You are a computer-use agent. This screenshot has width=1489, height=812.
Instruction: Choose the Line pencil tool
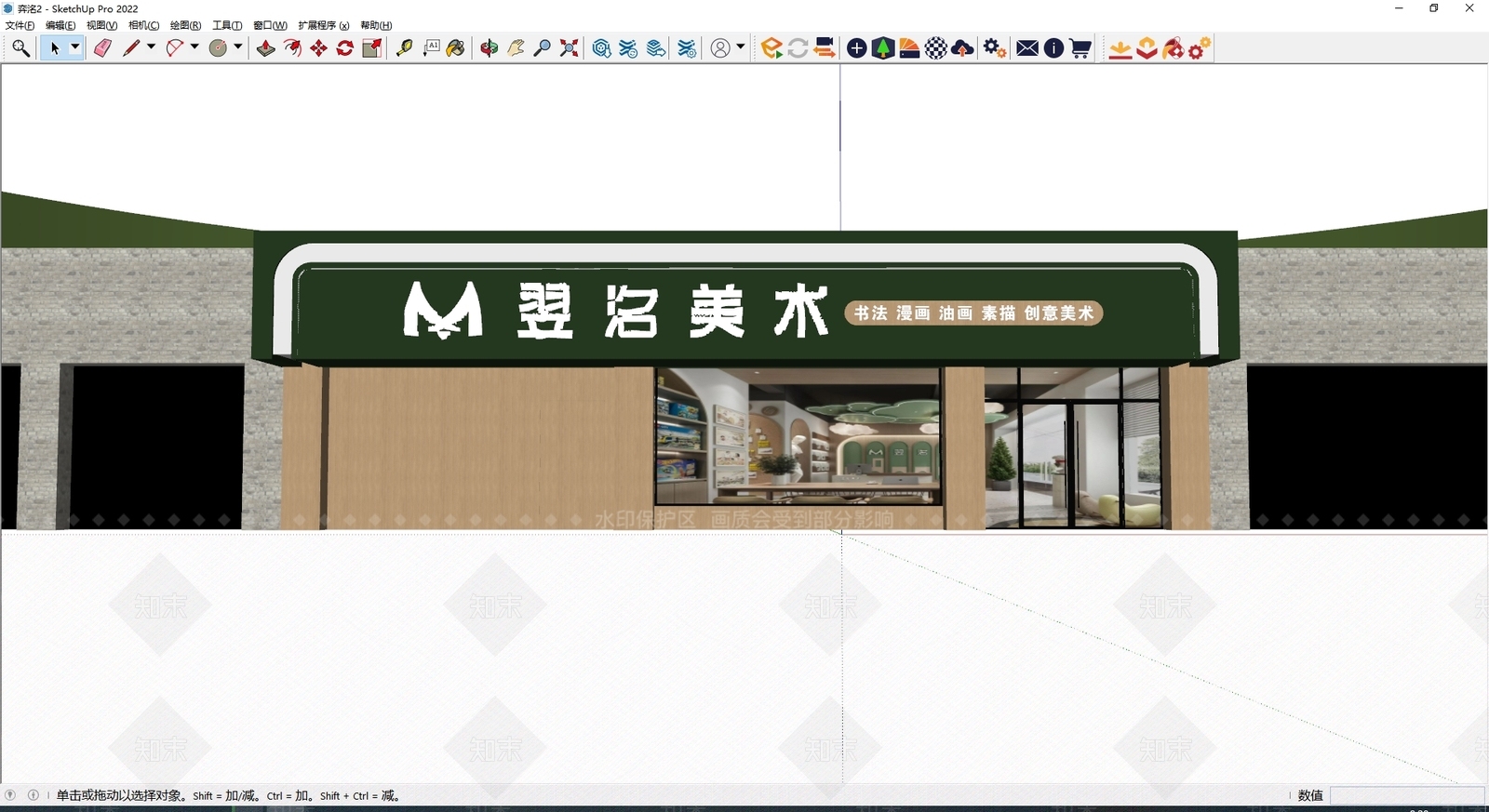point(131,48)
